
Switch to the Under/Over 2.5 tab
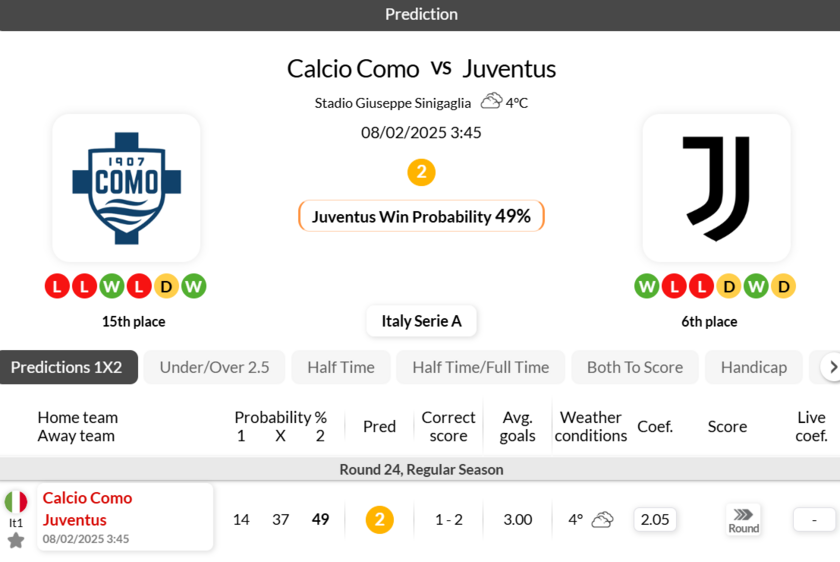214,367
